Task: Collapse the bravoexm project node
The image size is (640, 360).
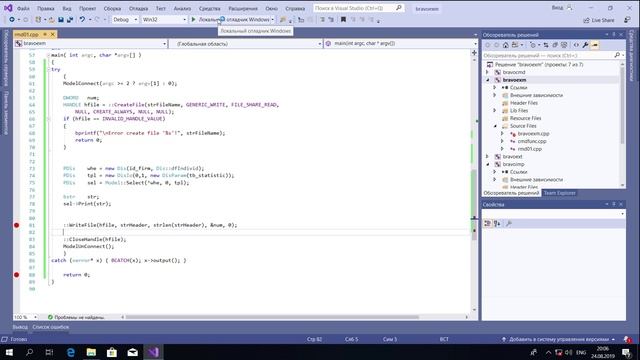Action: click(x=487, y=80)
